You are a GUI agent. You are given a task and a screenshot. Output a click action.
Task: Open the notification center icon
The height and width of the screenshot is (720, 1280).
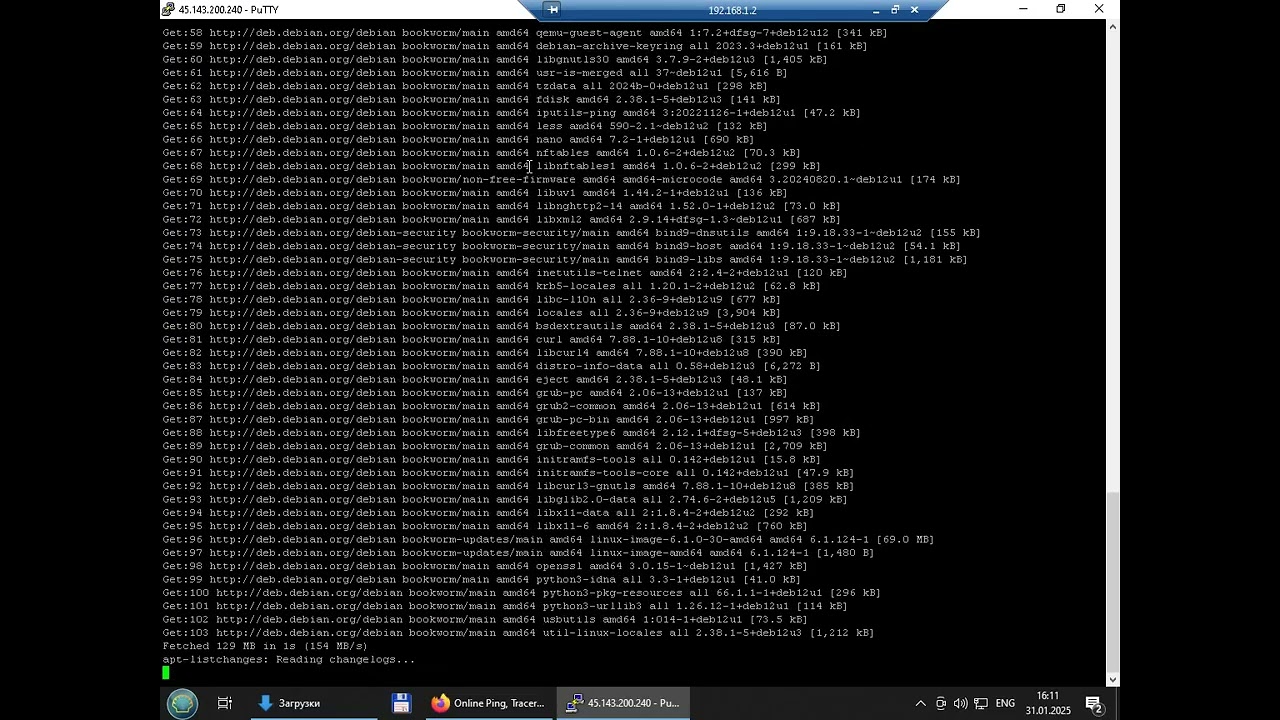(x=1094, y=704)
